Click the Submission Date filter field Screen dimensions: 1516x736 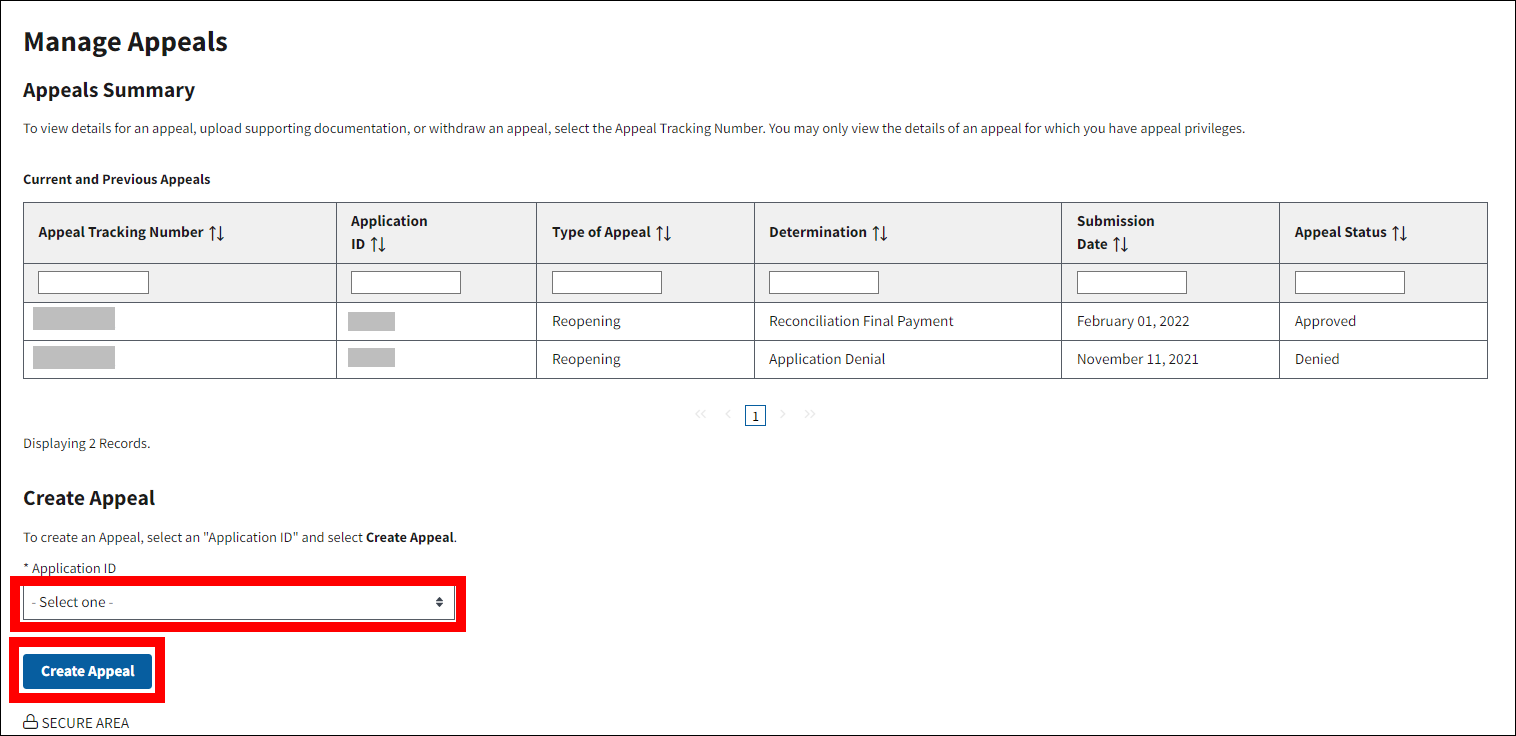point(1132,283)
